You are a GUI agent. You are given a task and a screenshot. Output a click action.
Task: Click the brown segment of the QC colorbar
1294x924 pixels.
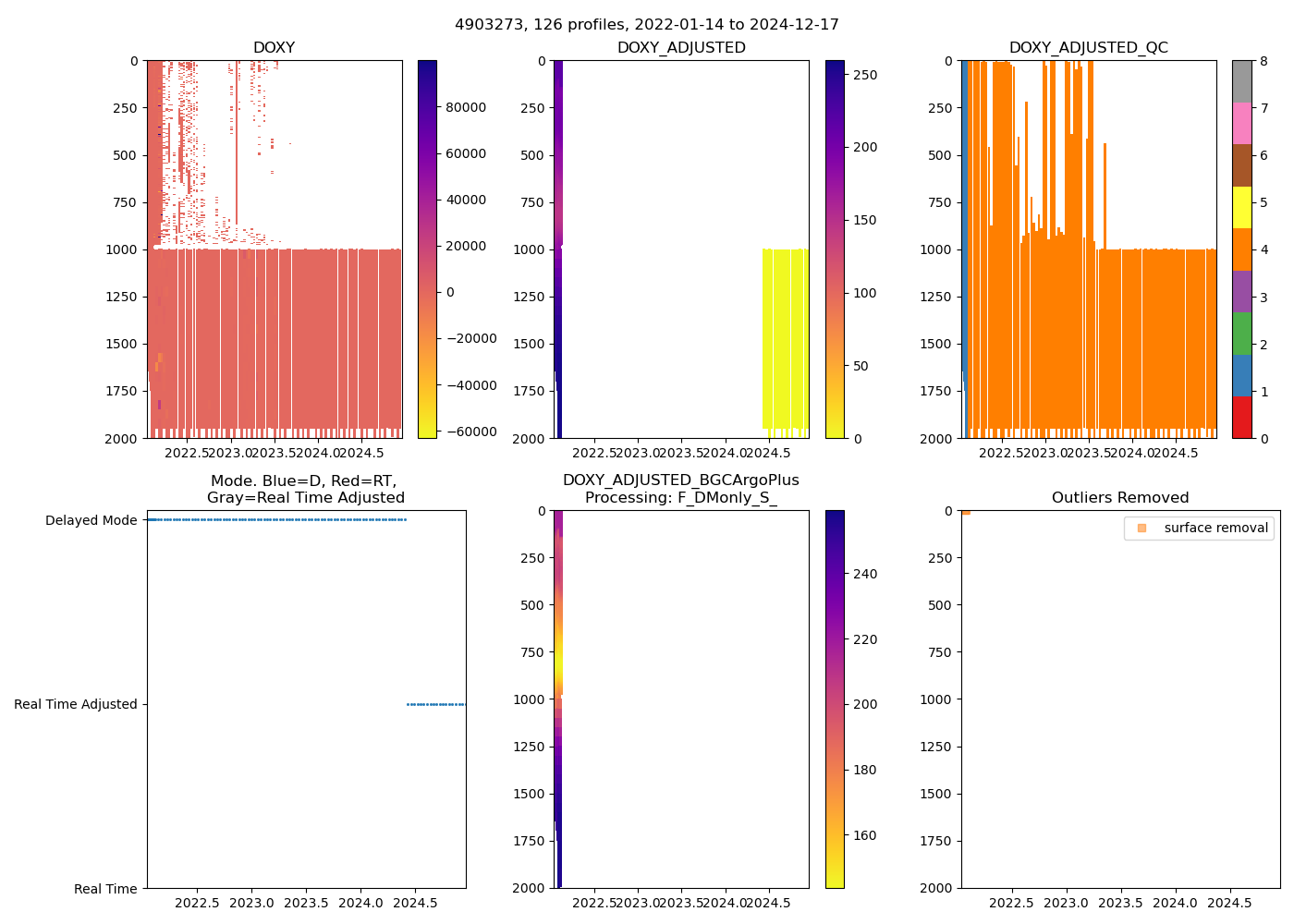1242,165
